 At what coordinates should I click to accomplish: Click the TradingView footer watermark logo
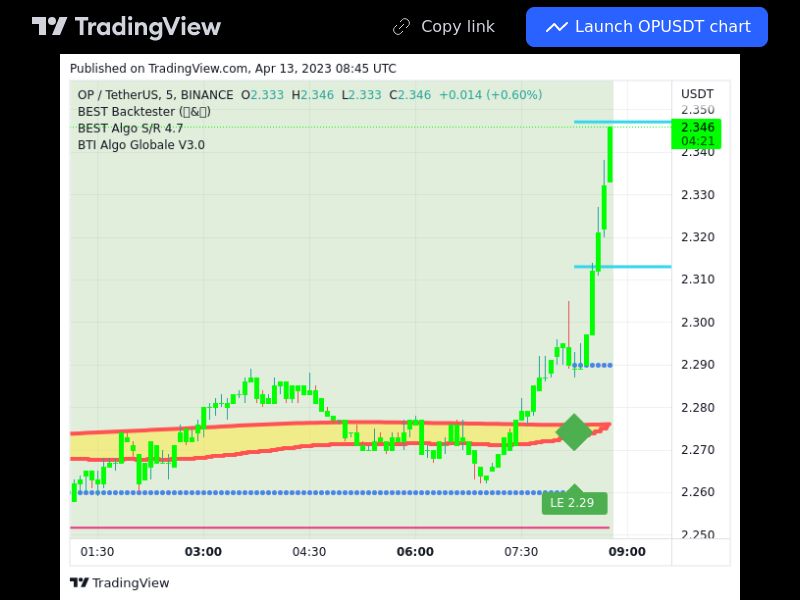pos(119,583)
